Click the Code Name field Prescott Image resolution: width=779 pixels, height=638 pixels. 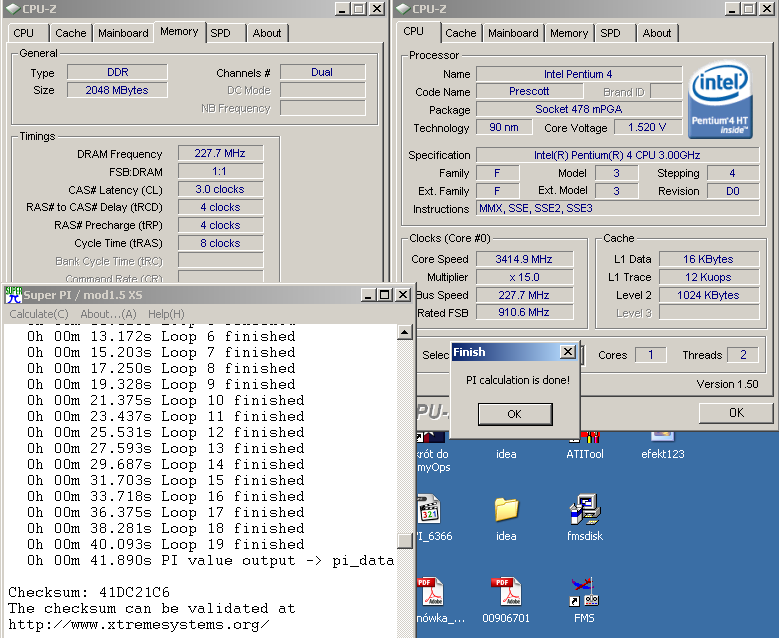[530, 91]
